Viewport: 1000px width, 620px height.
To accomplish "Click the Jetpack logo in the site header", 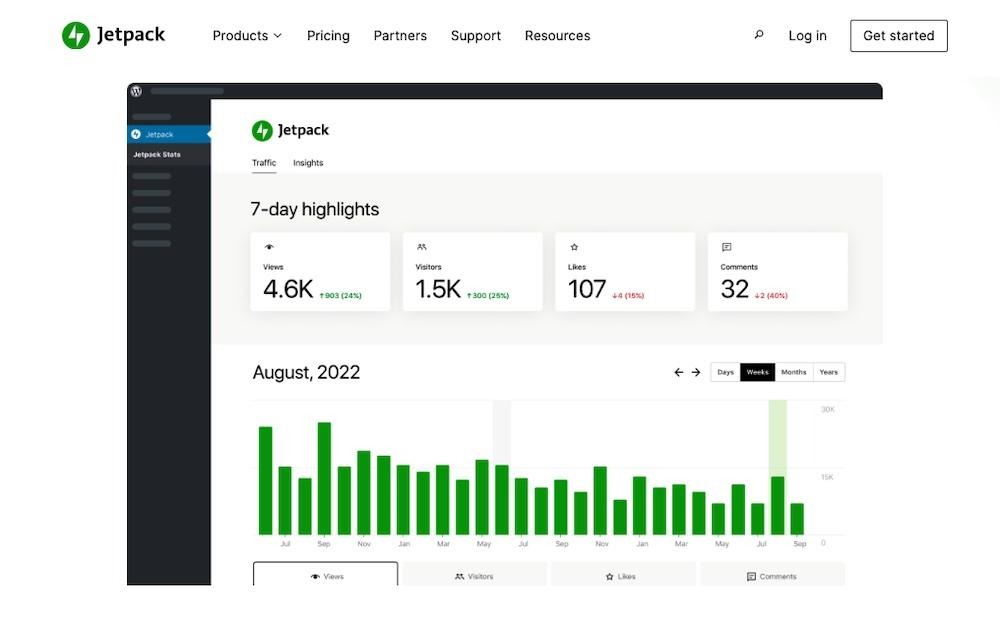I will pyautogui.click(x=114, y=35).
